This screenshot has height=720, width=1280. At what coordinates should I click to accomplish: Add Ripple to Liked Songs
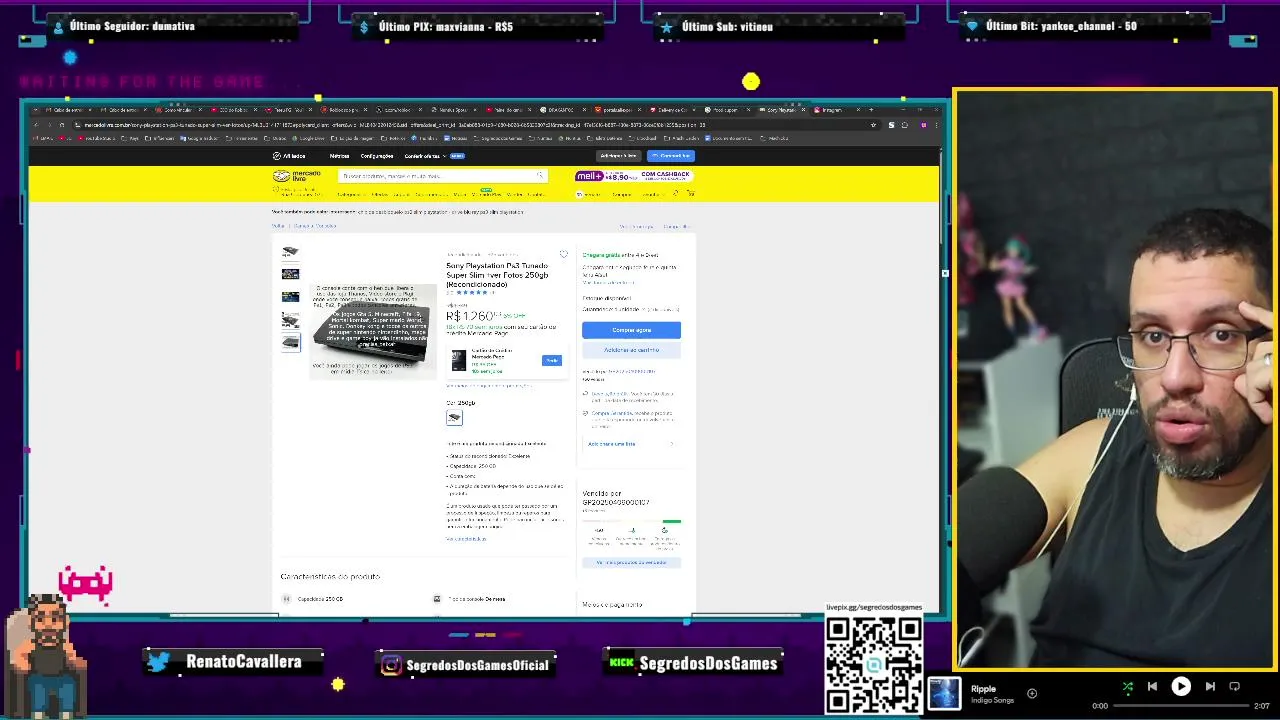(1032, 693)
